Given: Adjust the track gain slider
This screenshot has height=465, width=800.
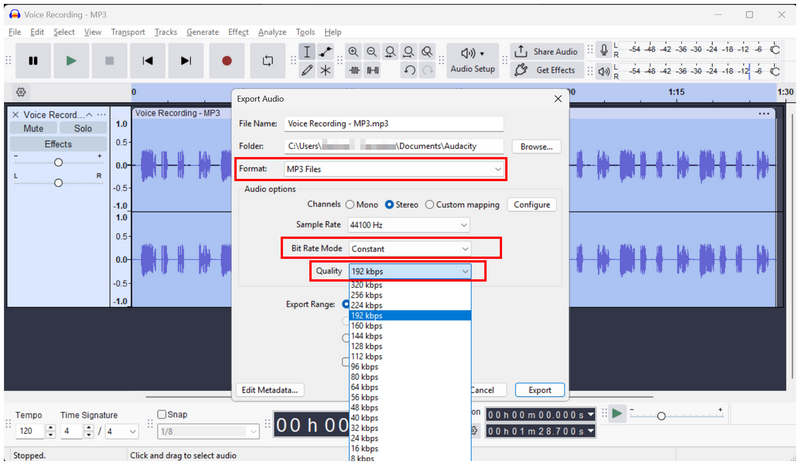Looking at the screenshot, I should tap(58, 162).
